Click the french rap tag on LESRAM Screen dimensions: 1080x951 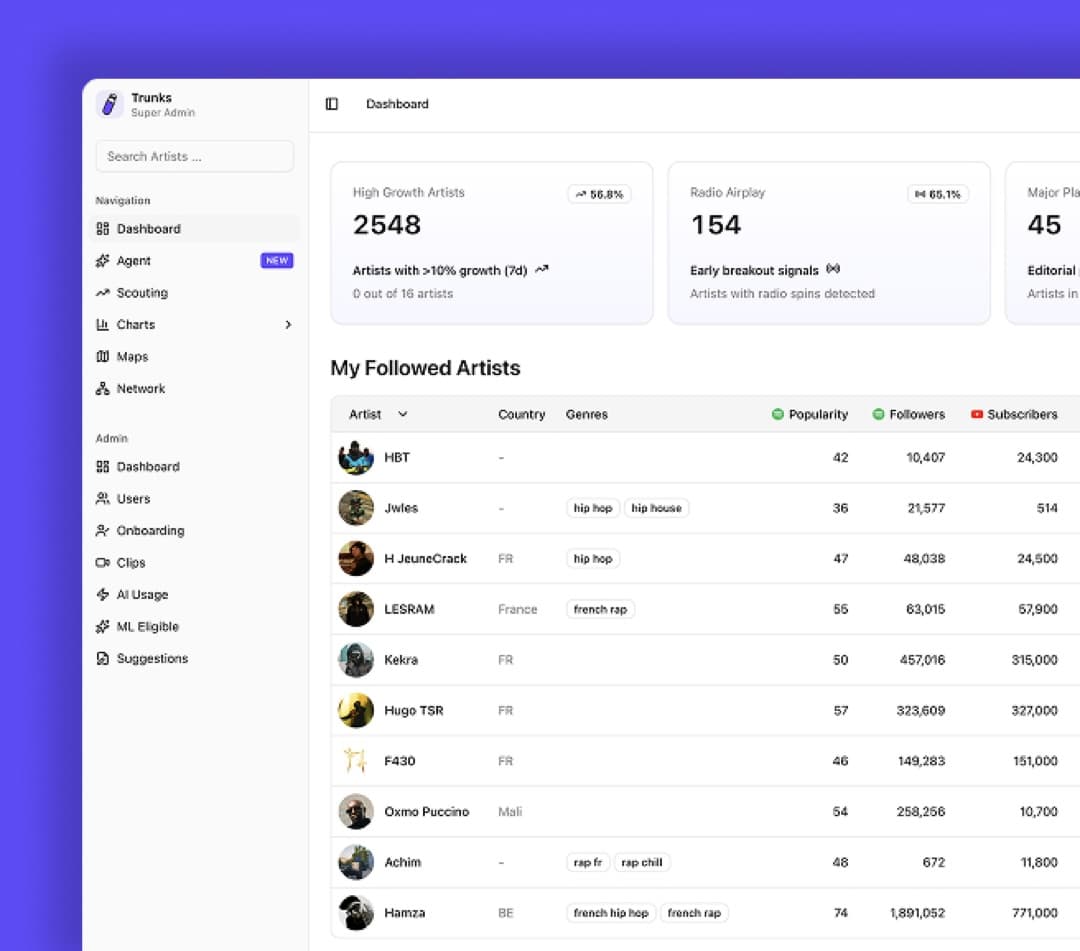point(601,609)
